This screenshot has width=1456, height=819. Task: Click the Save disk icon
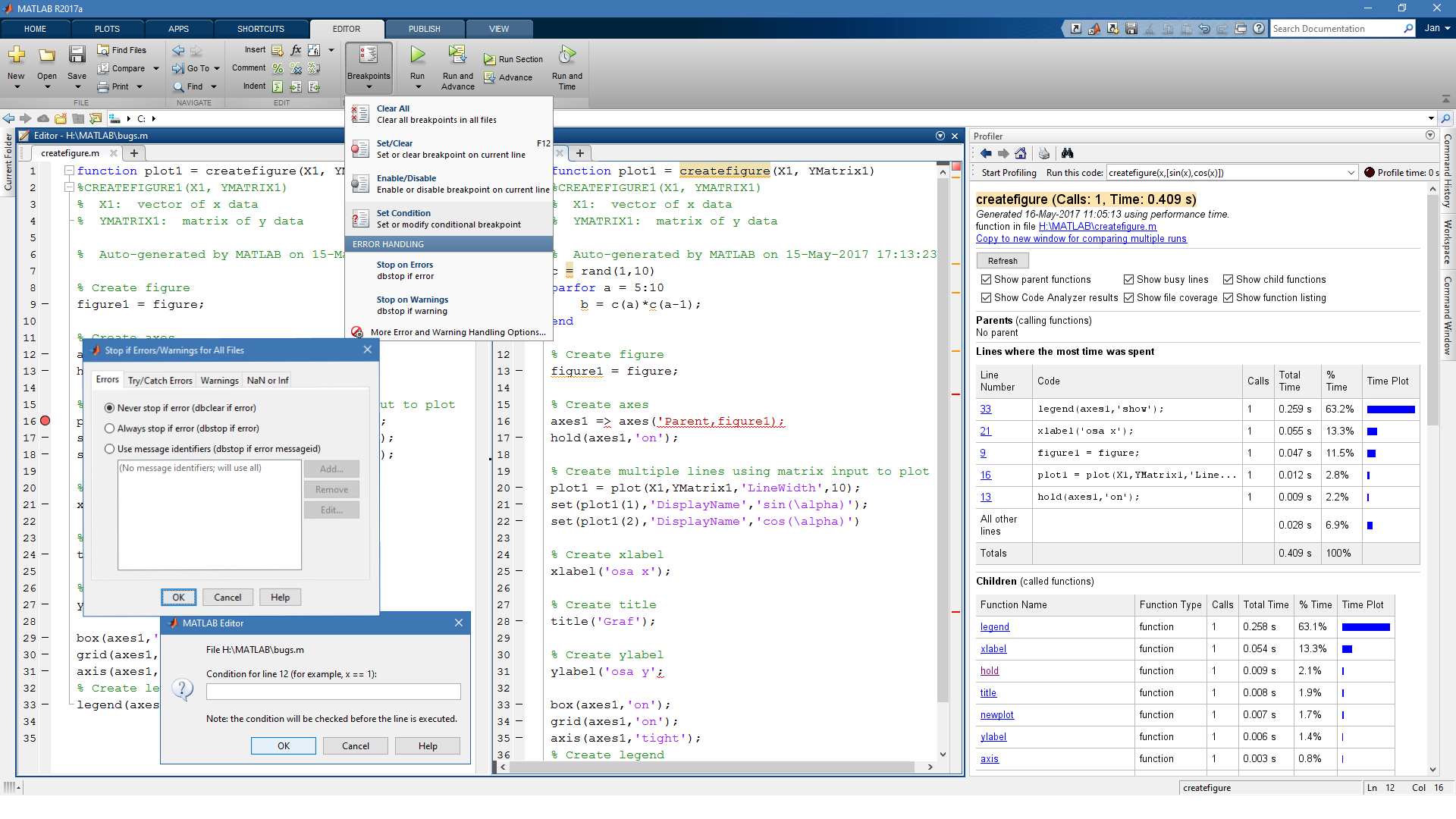coord(77,55)
